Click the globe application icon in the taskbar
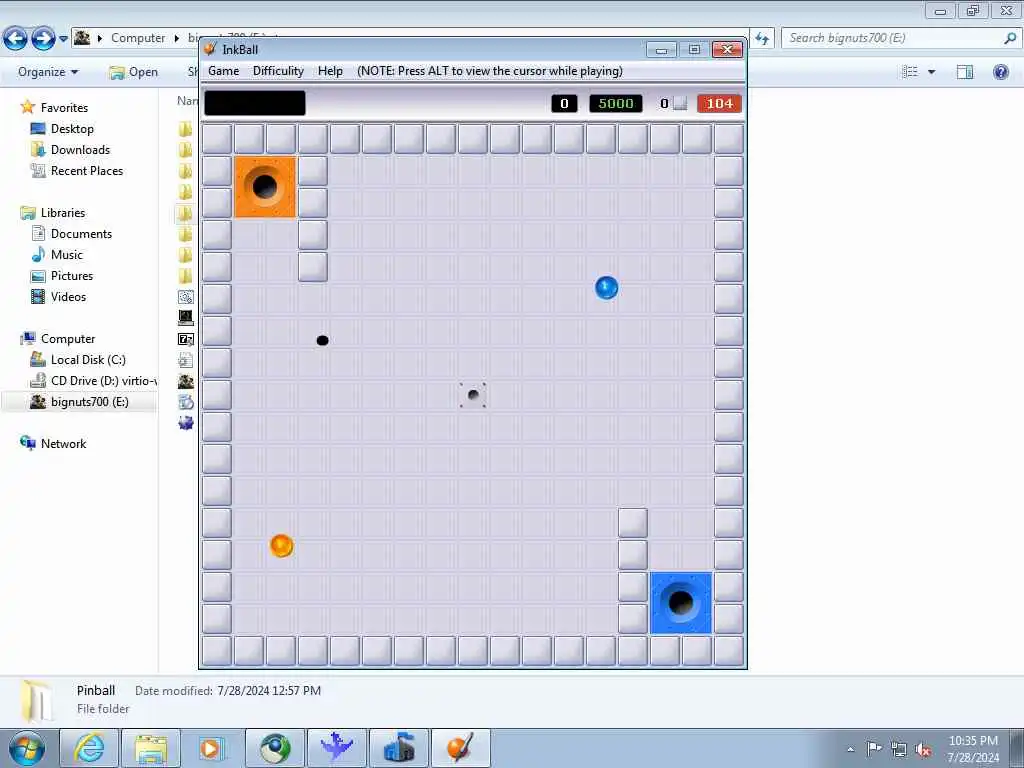 click(274, 748)
